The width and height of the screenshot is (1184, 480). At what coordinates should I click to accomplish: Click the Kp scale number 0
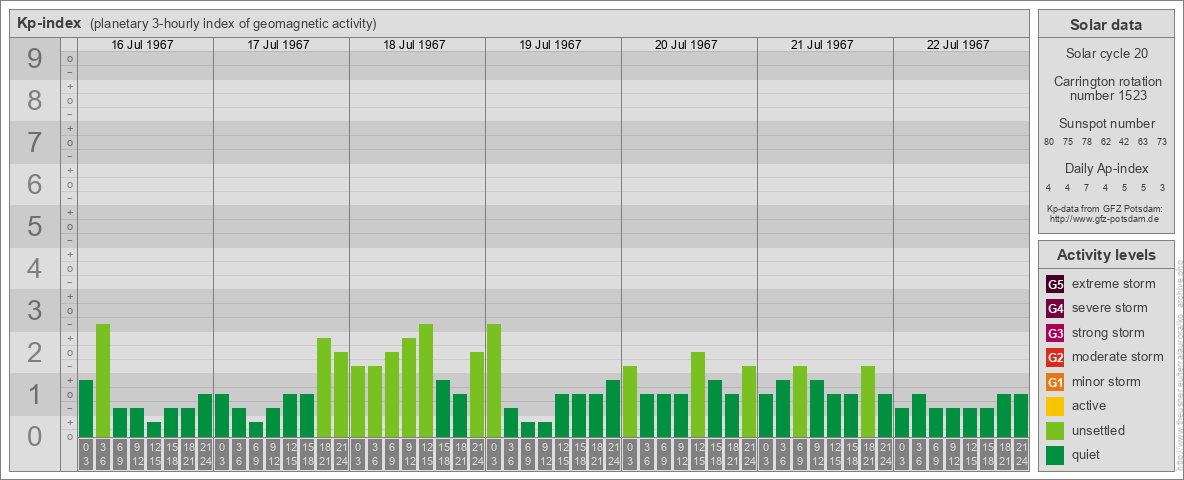(35, 436)
